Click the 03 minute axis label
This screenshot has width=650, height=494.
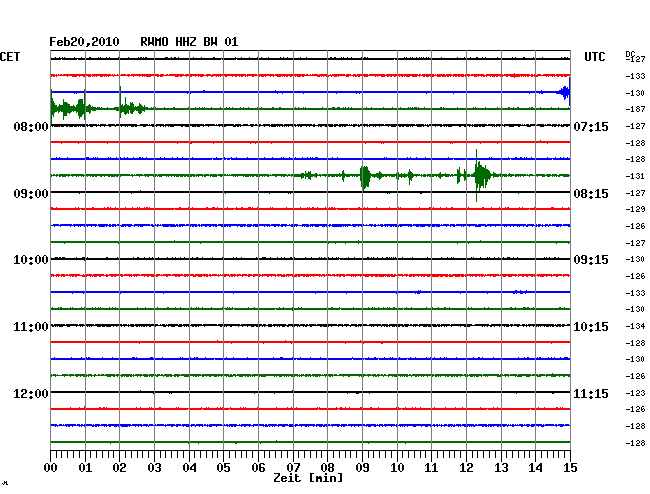click(154, 468)
